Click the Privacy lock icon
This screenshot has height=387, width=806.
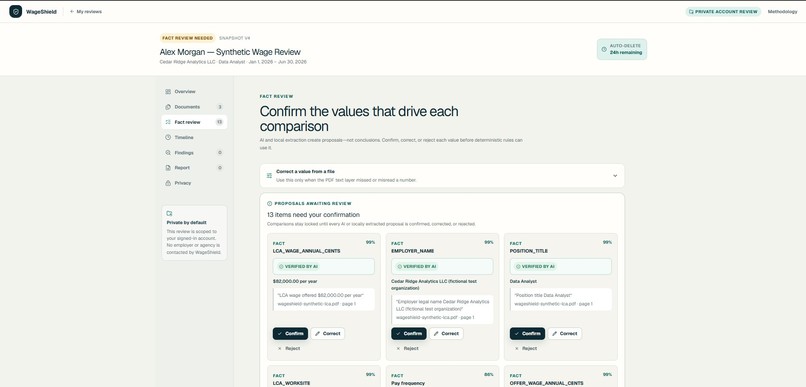click(x=168, y=183)
